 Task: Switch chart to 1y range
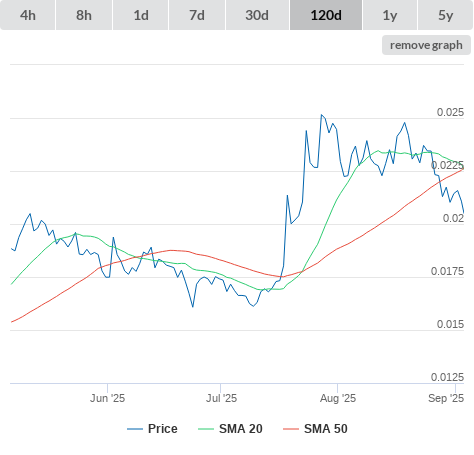[x=390, y=15]
